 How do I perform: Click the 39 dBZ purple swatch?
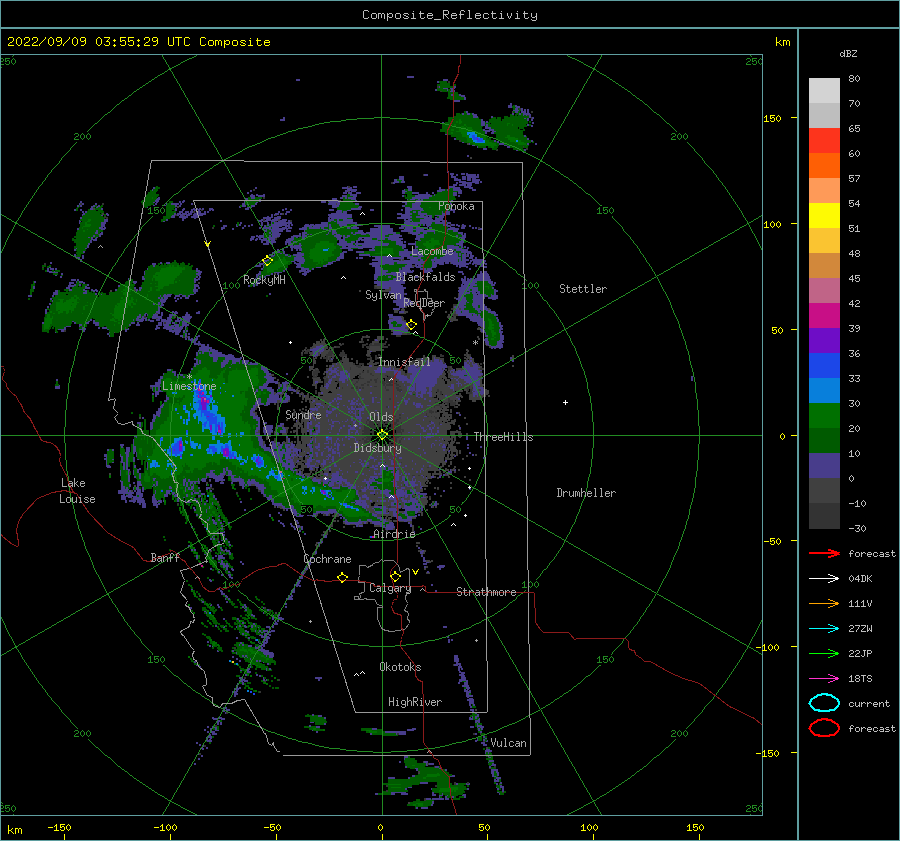[824, 340]
